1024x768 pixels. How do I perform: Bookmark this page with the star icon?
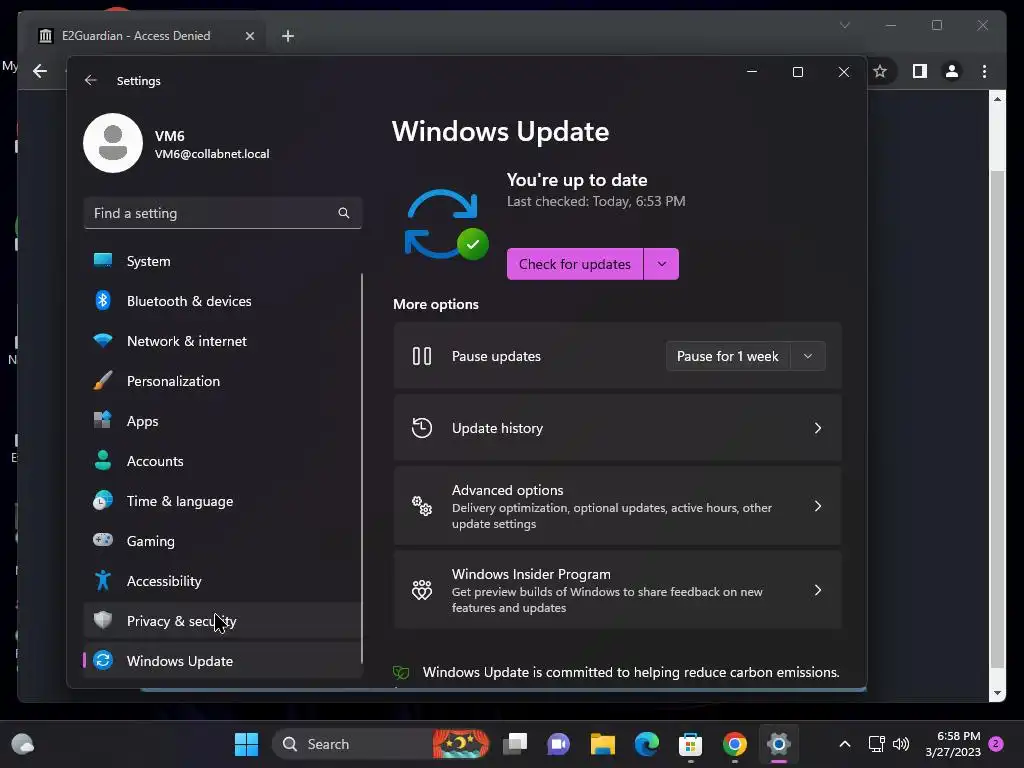(880, 71)
